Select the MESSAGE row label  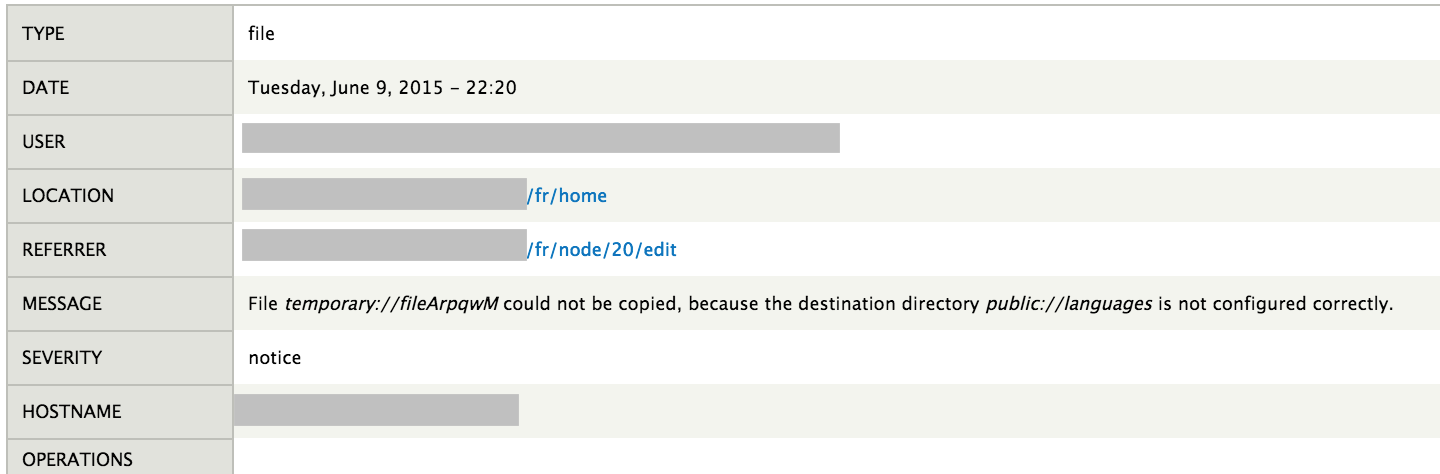point(61,304)
